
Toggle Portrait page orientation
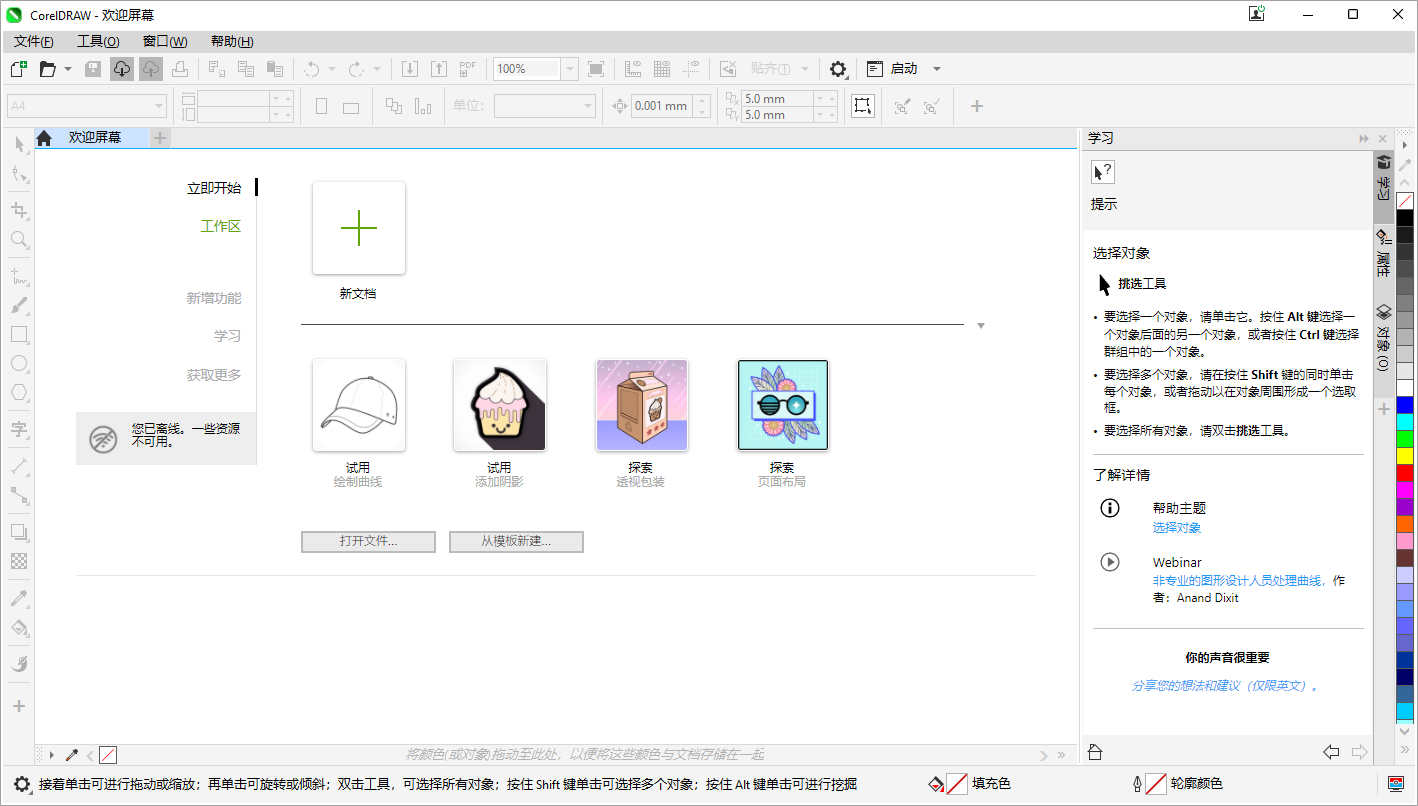coord(322,106)
